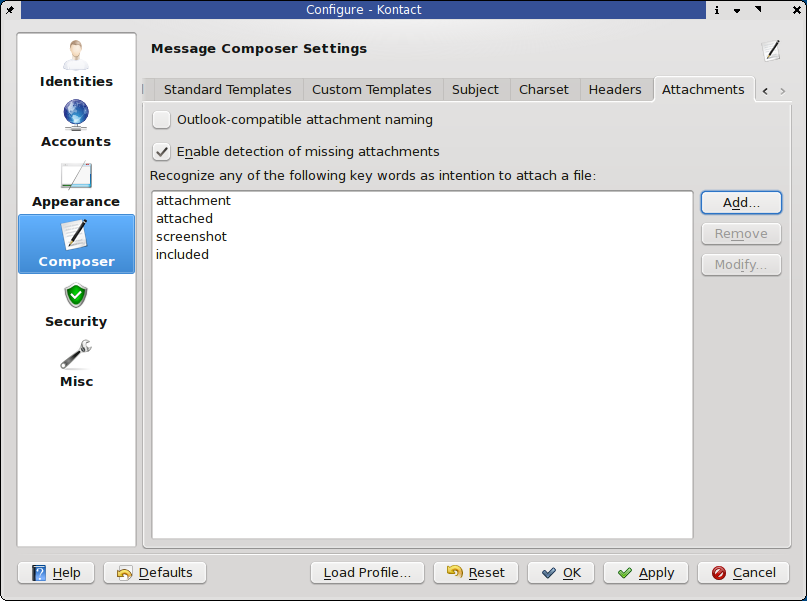Disable detection of missing attachments
807x601 pixels.
point(161,152)
